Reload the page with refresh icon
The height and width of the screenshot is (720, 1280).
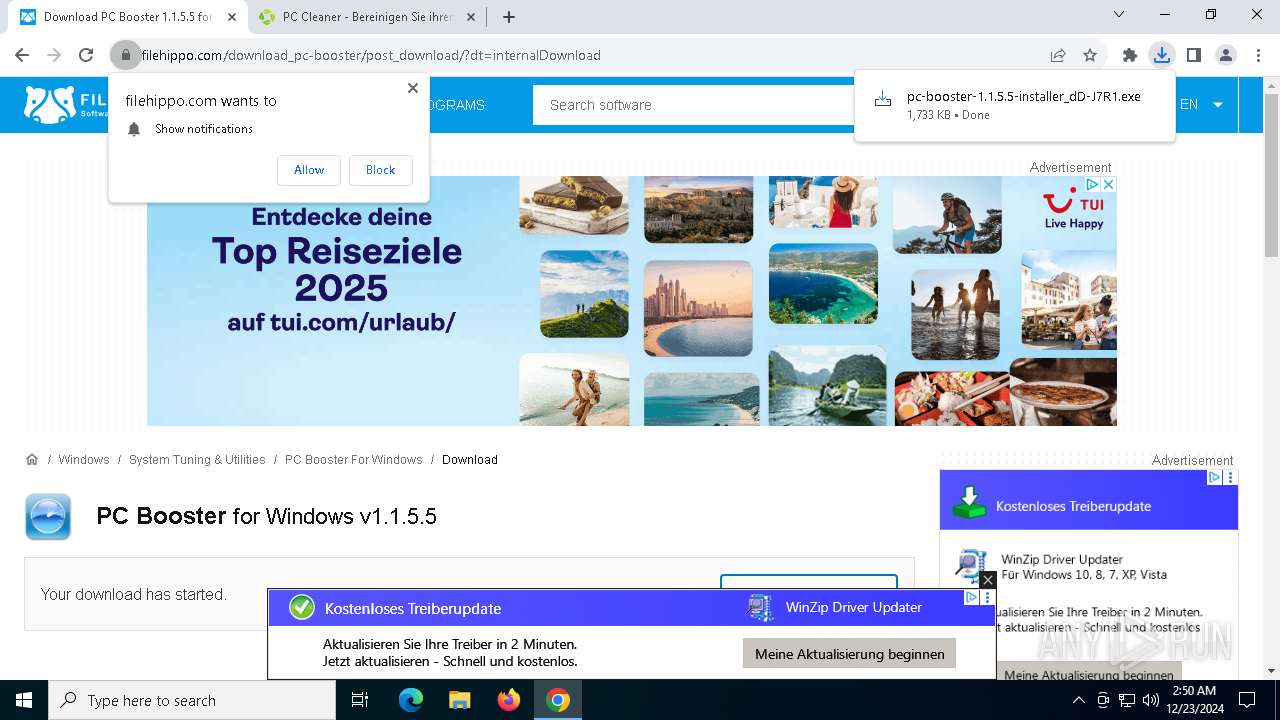(x=86, y=55)
